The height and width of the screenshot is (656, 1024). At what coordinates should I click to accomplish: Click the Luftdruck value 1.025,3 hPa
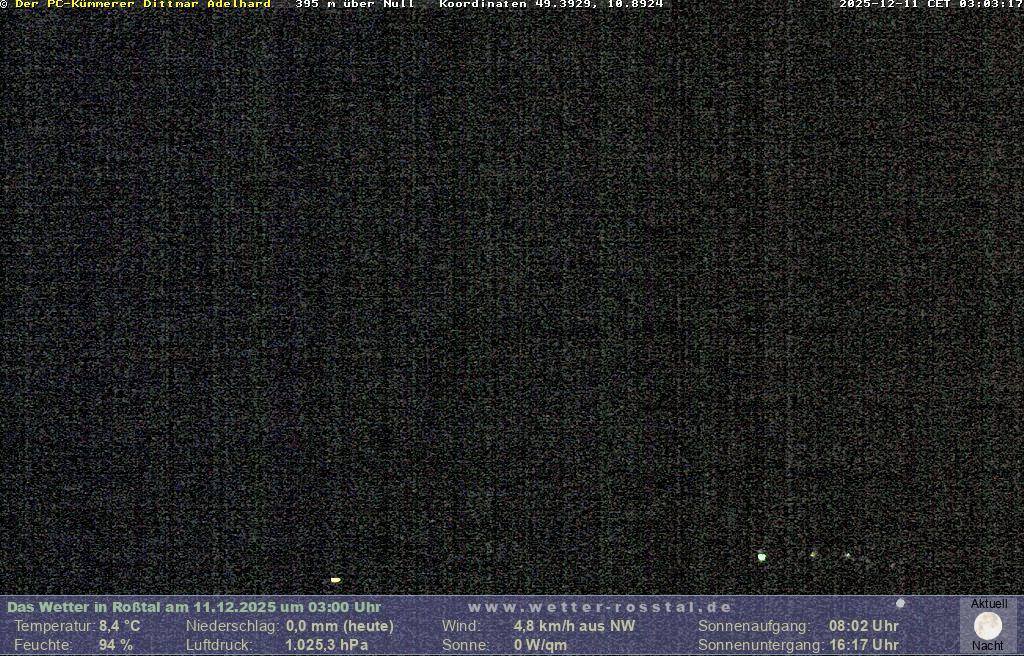pos(327,645)
